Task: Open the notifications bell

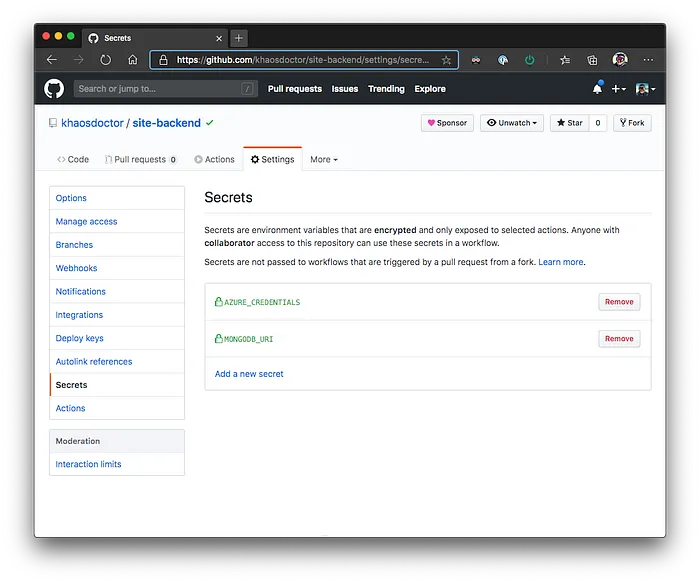Action: tap(597, 88)
